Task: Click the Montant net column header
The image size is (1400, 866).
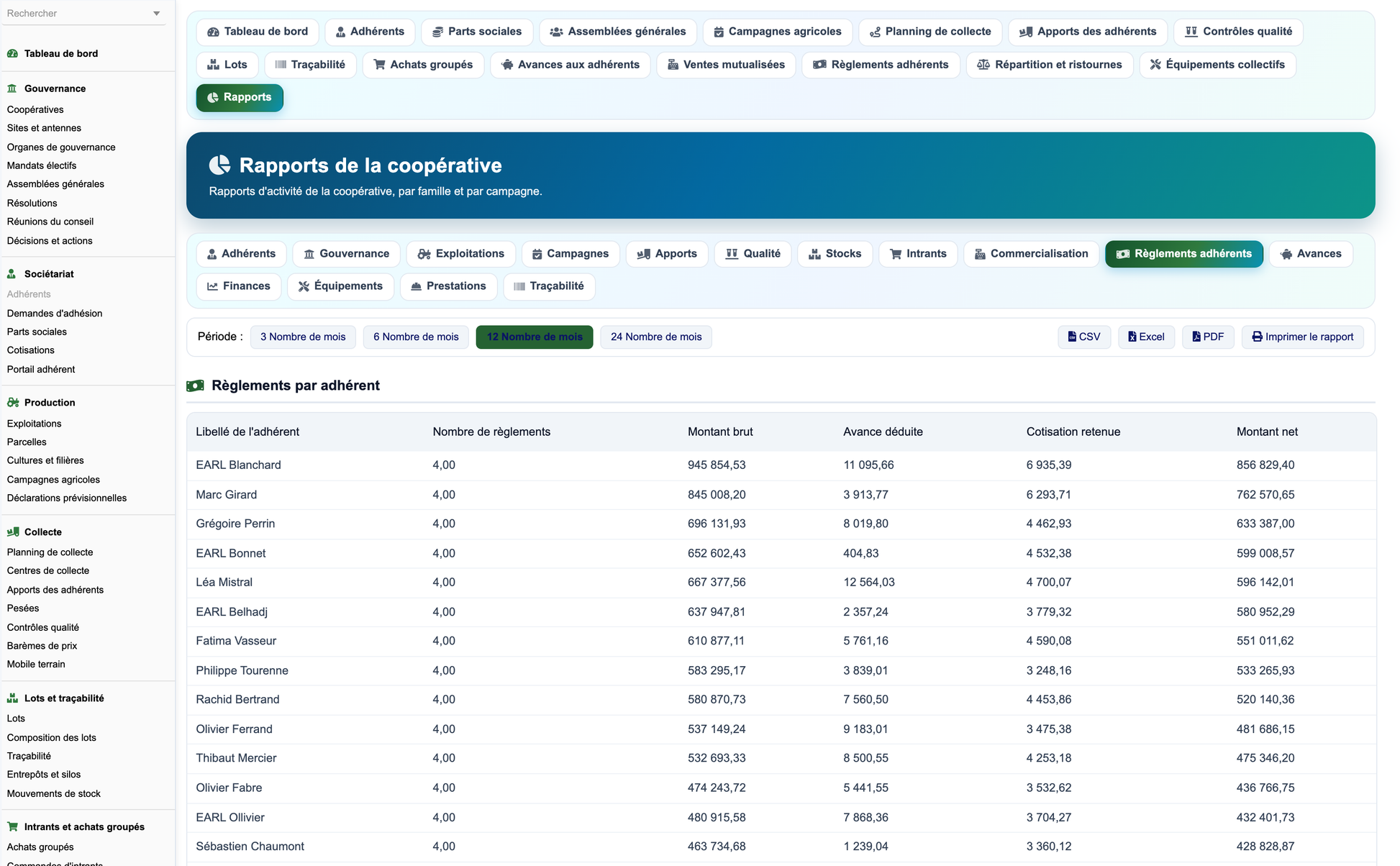Action: click(1267, 432)
